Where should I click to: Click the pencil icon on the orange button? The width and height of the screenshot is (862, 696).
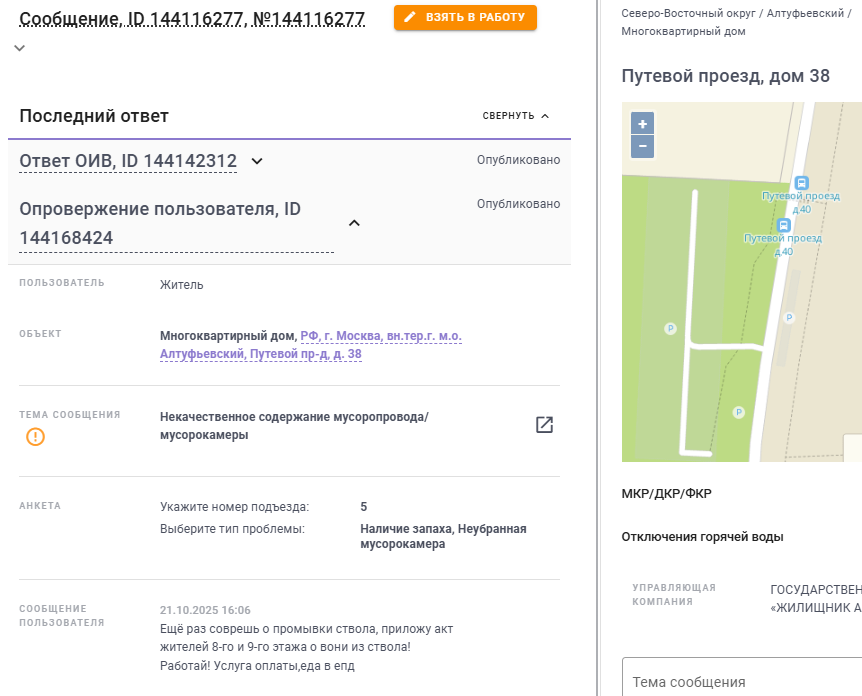(x=410, y=18)
